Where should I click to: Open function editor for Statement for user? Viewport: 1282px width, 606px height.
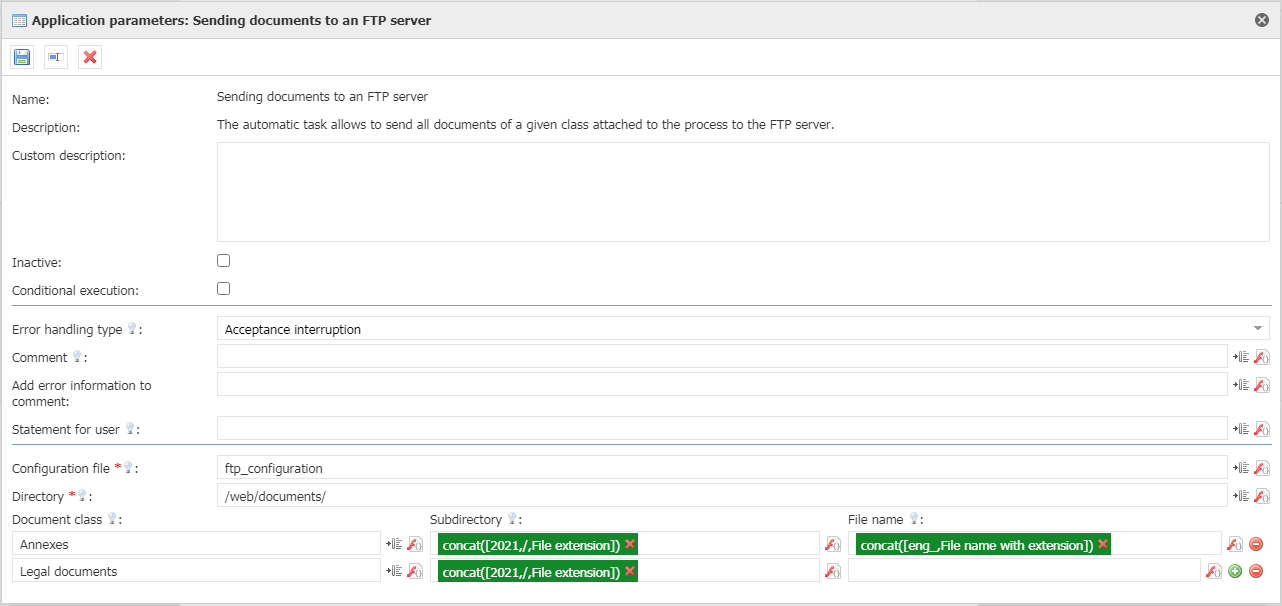[1261, 429]
